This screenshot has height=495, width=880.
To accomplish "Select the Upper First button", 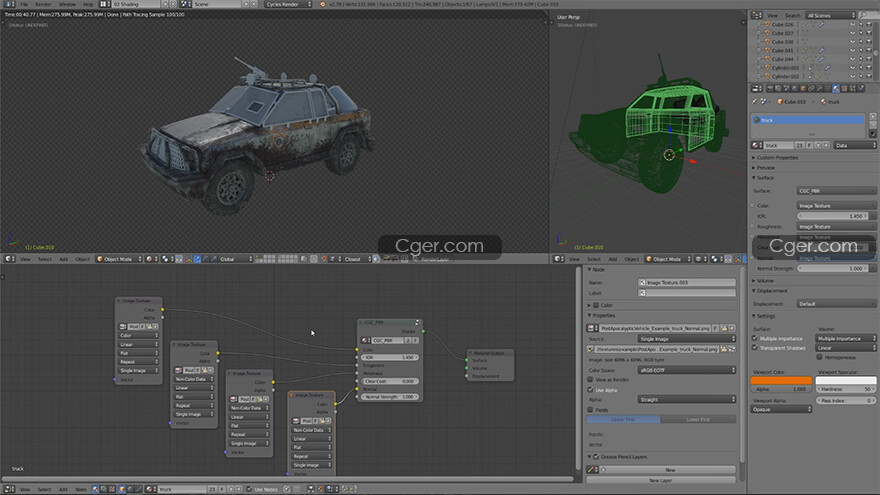I will click(624, 419).
